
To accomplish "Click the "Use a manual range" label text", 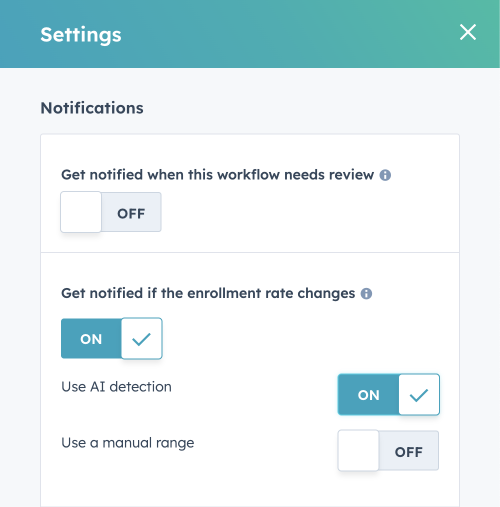I will coord(128,443).
